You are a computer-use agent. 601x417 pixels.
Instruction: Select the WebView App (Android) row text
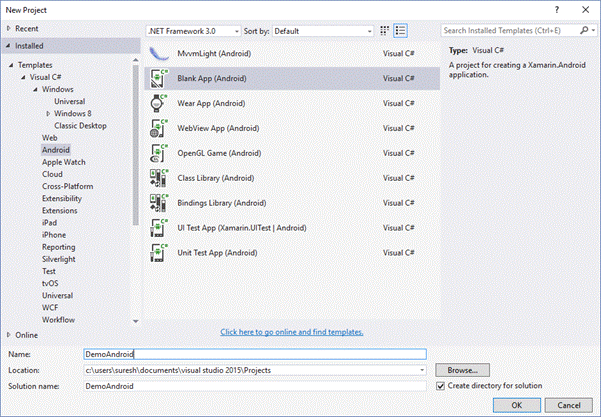218,128
